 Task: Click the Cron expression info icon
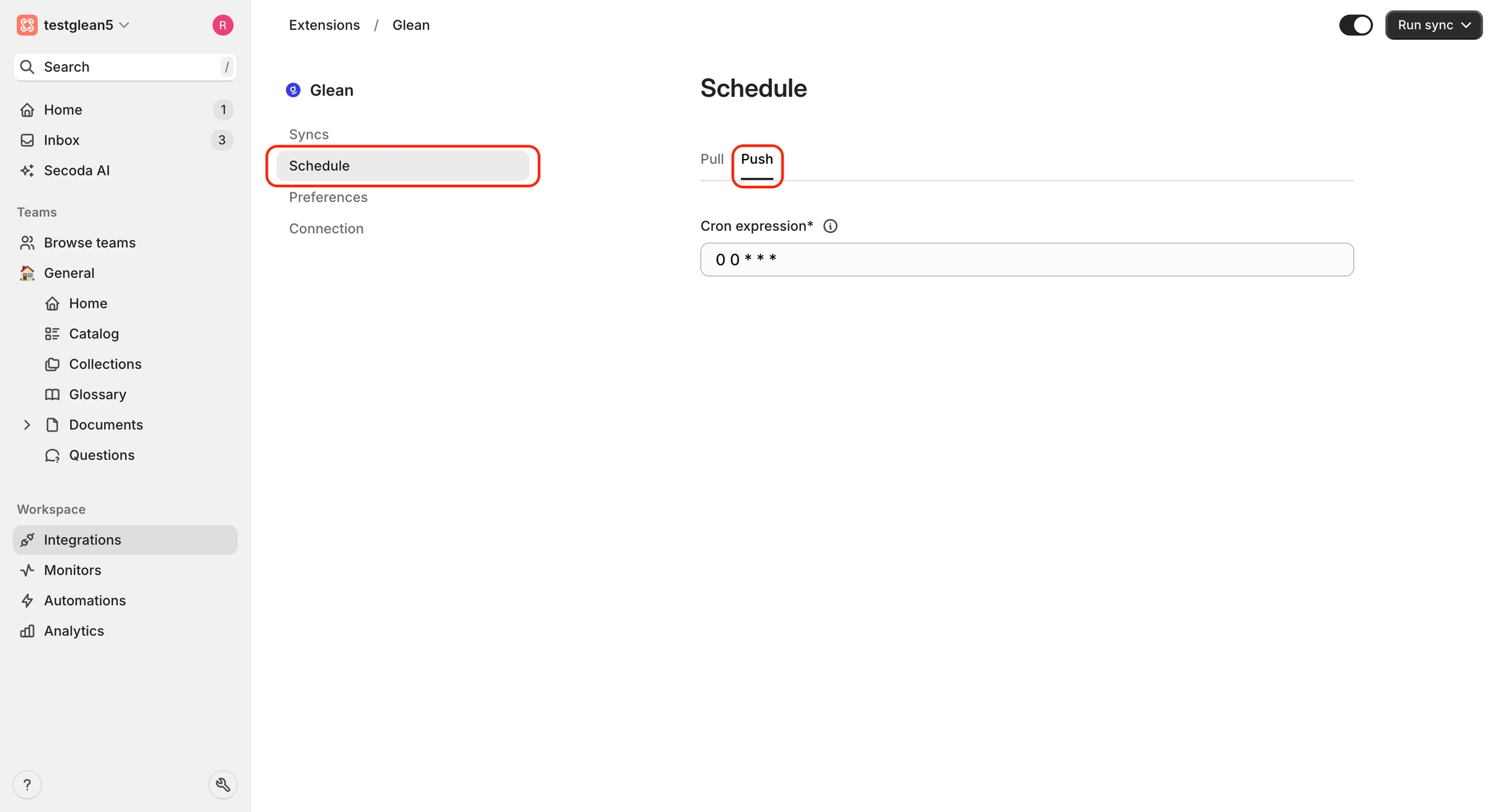point(830,226)
